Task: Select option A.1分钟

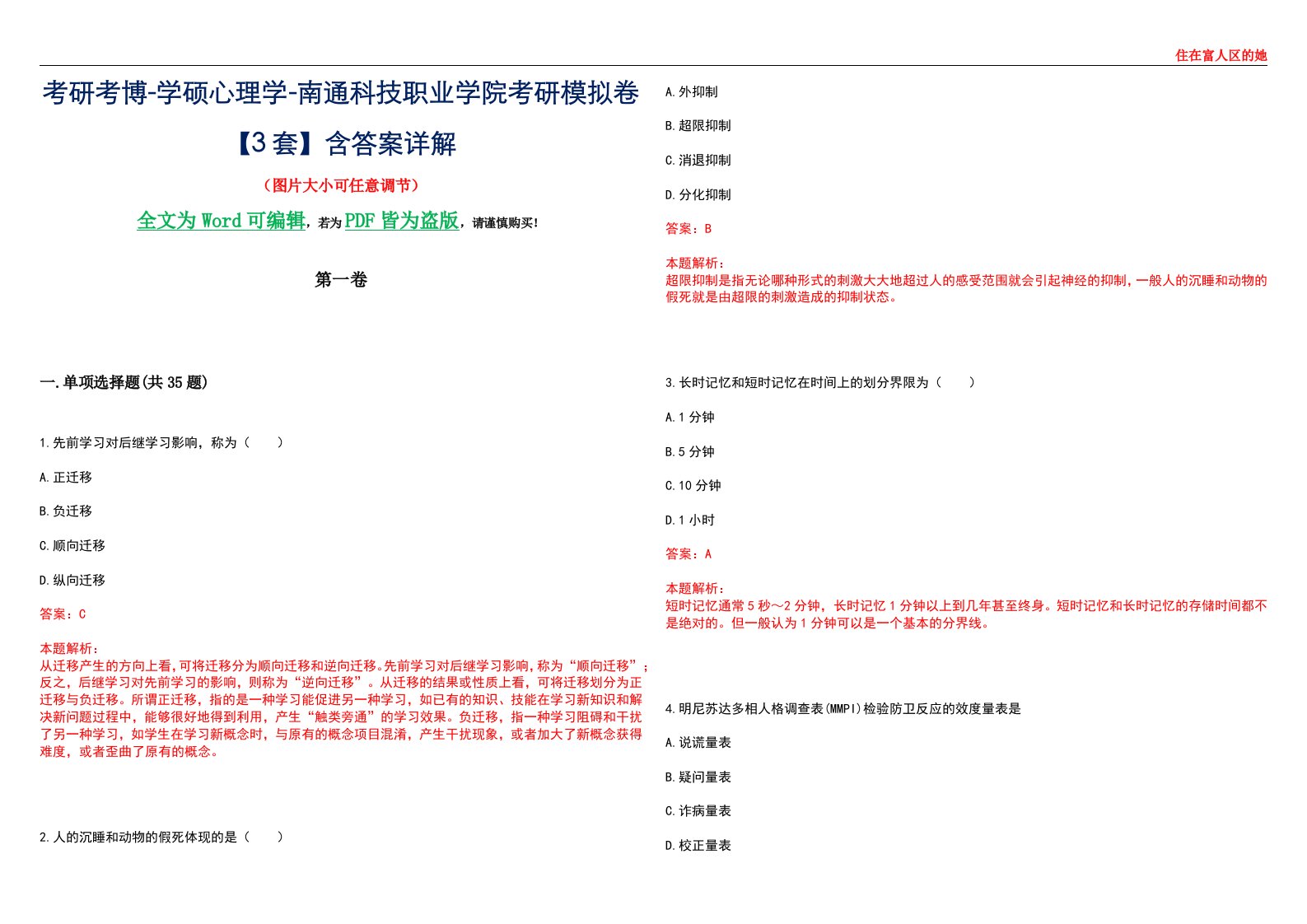Action: point(690,418)
